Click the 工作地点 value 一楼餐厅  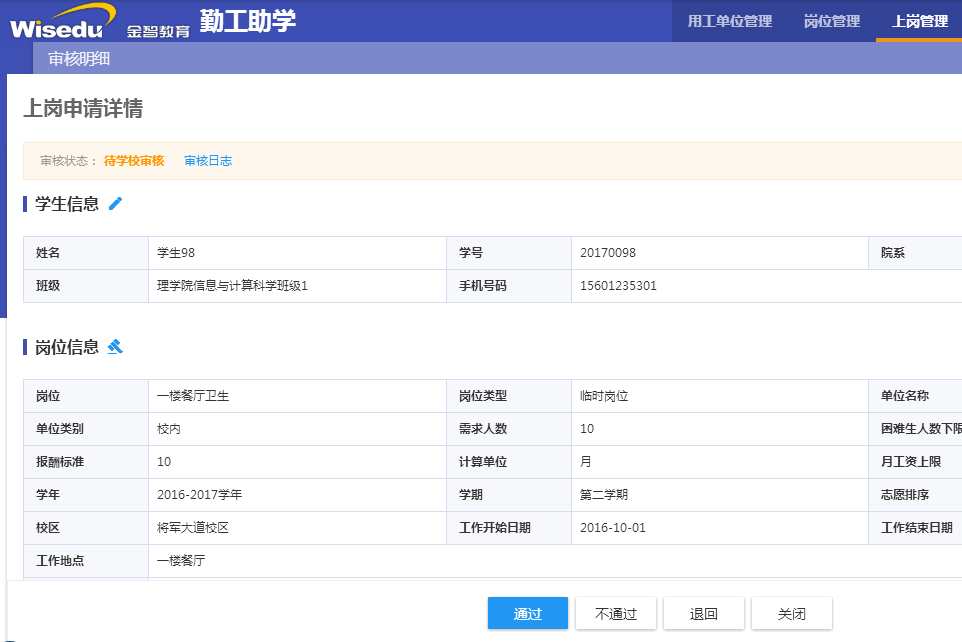(x=181, y=561)
